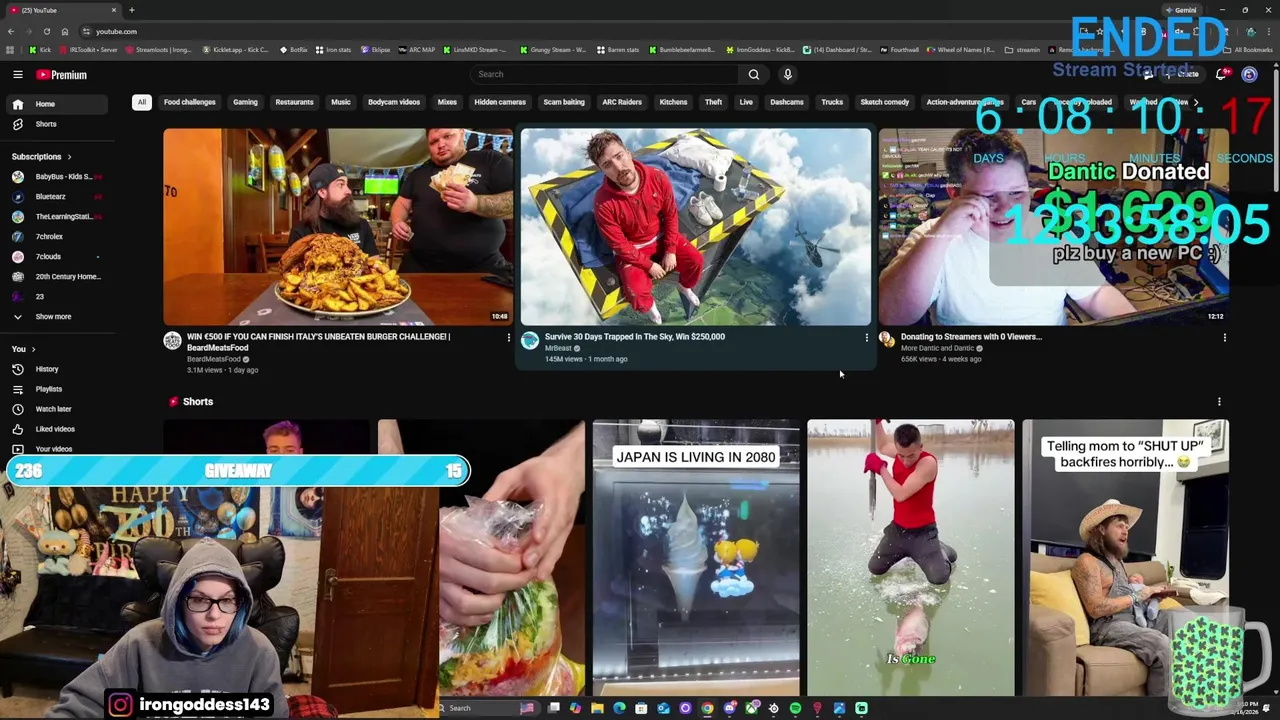Click the YouTube search input field
Viewport: 1280px width, 720px height.
coord(605,74)
